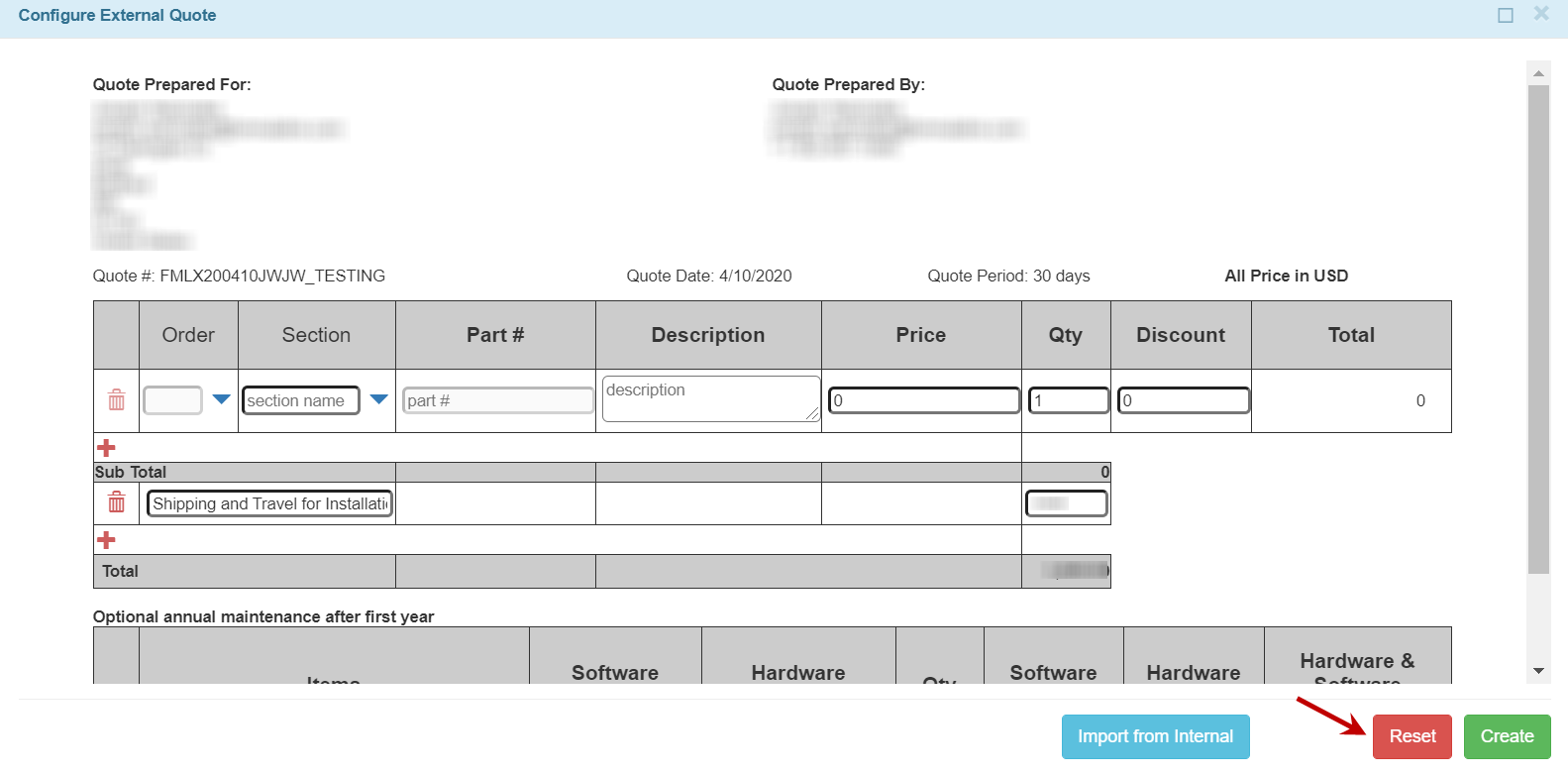Delete the Shipping and Travel row
This screenshot has height=776, width=1568.
(117, 503)
